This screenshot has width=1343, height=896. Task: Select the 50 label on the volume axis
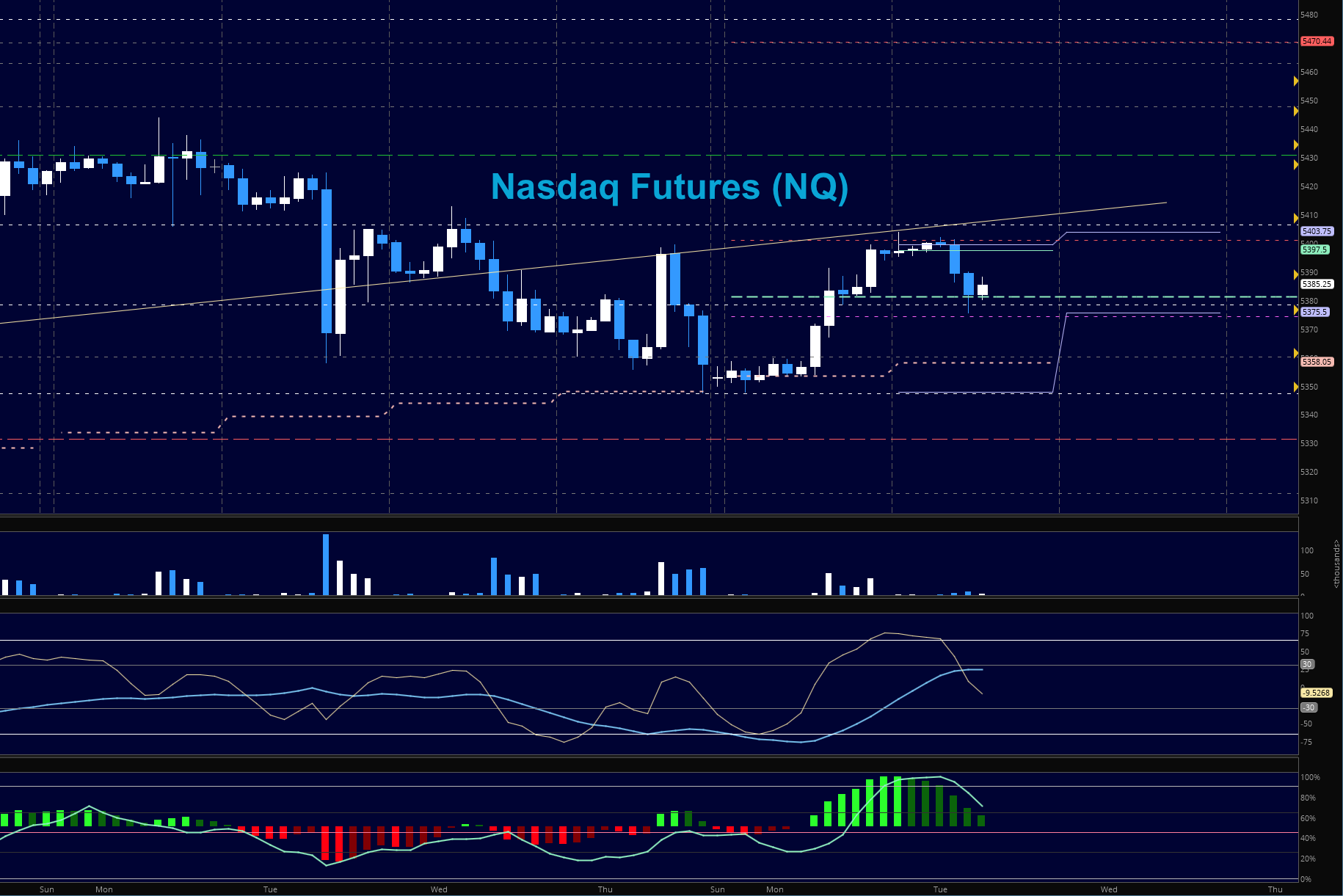click(1305, 574)
